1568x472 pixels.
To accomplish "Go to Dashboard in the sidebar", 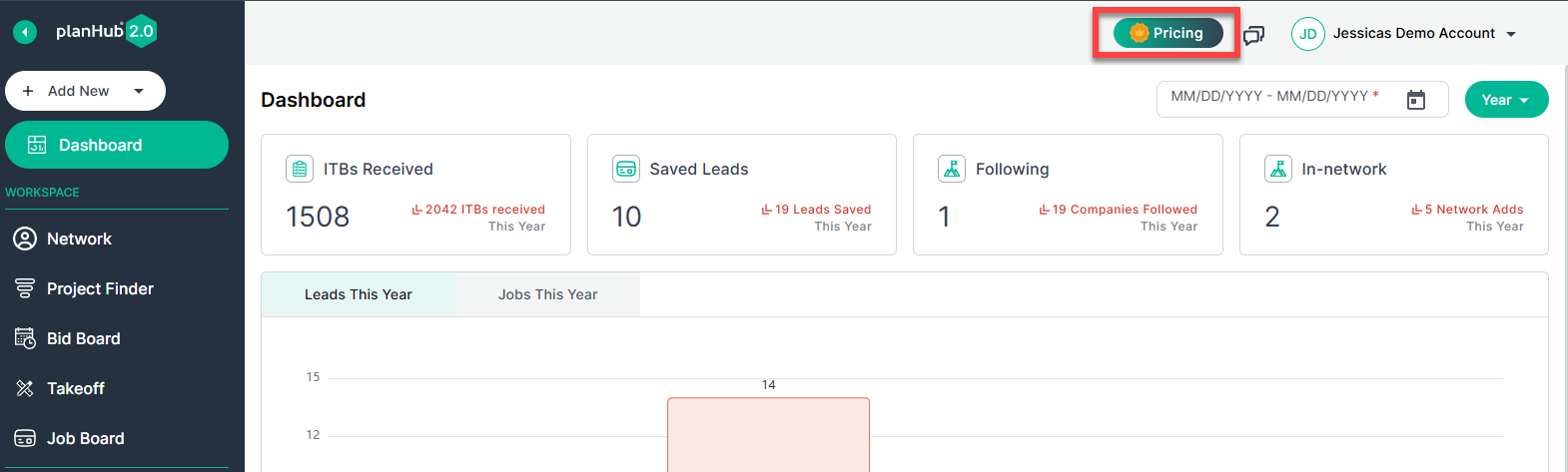I will pos(117,145).
